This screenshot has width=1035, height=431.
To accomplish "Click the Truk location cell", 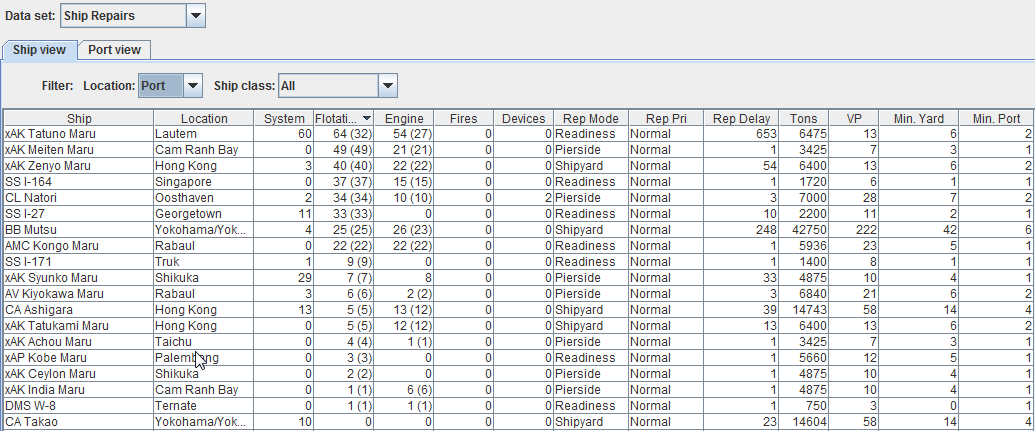I will [x=204, y=261].
